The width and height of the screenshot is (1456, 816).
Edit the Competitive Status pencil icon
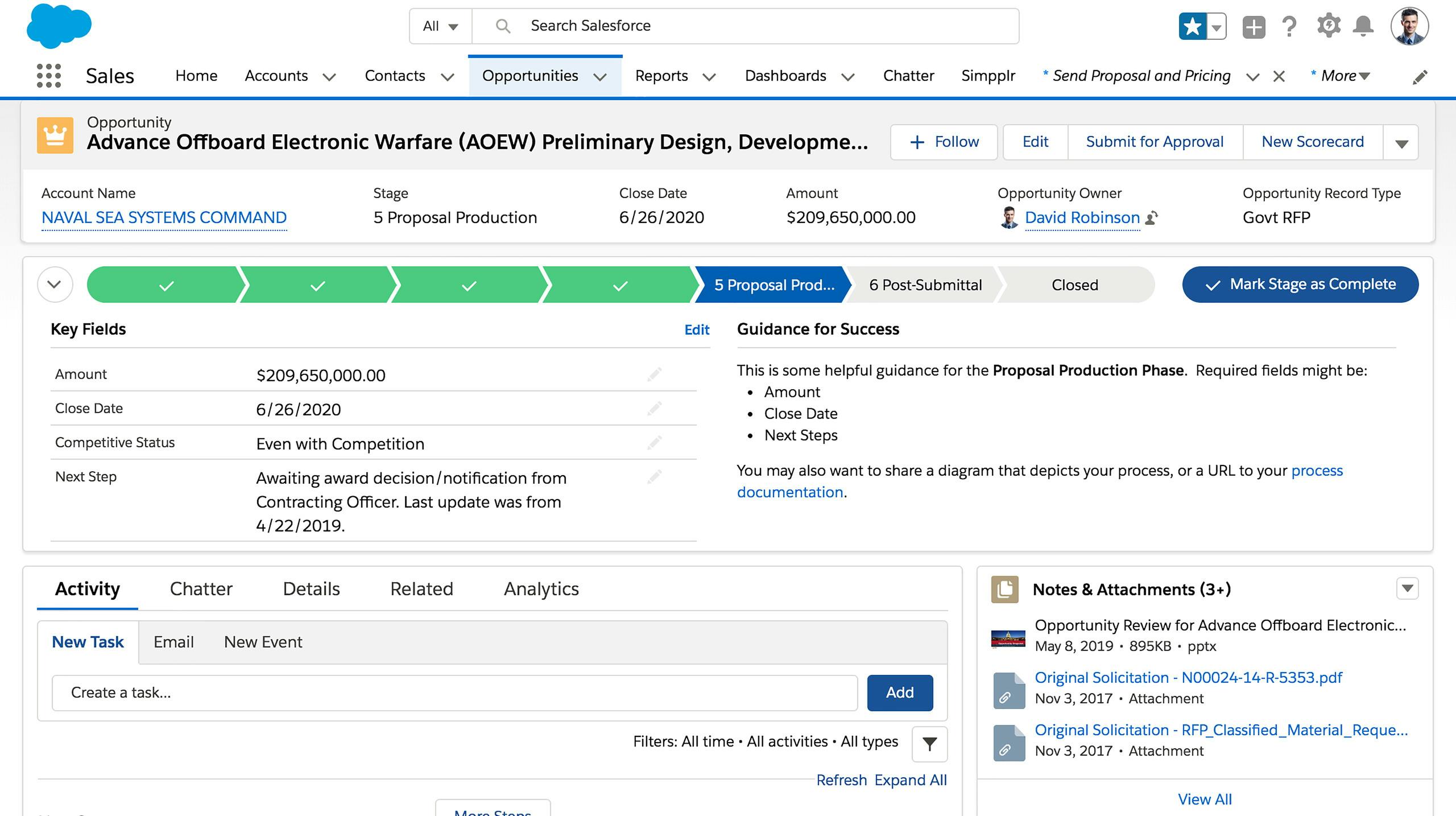655,442
